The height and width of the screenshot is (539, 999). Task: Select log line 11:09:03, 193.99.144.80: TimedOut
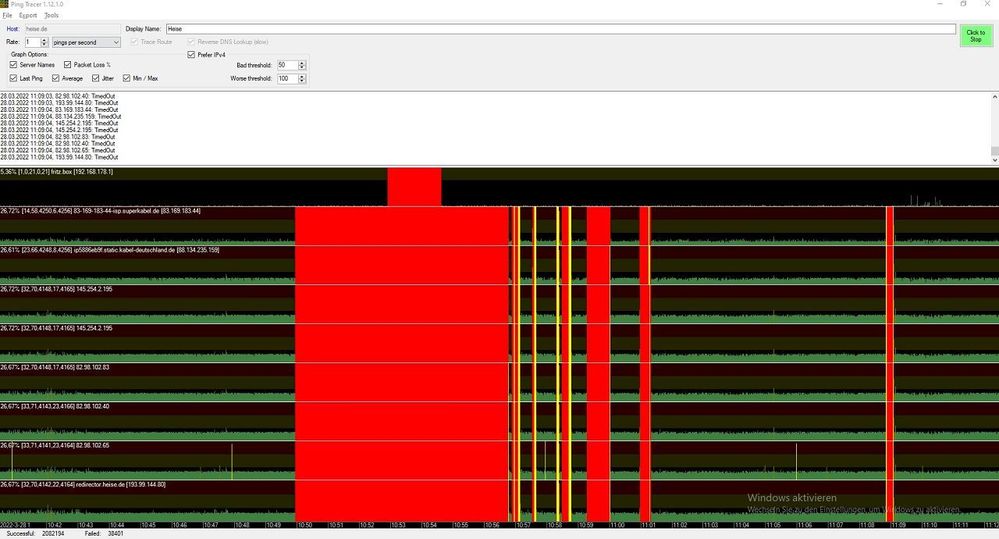pyautogui.click(x=59, y=103)
